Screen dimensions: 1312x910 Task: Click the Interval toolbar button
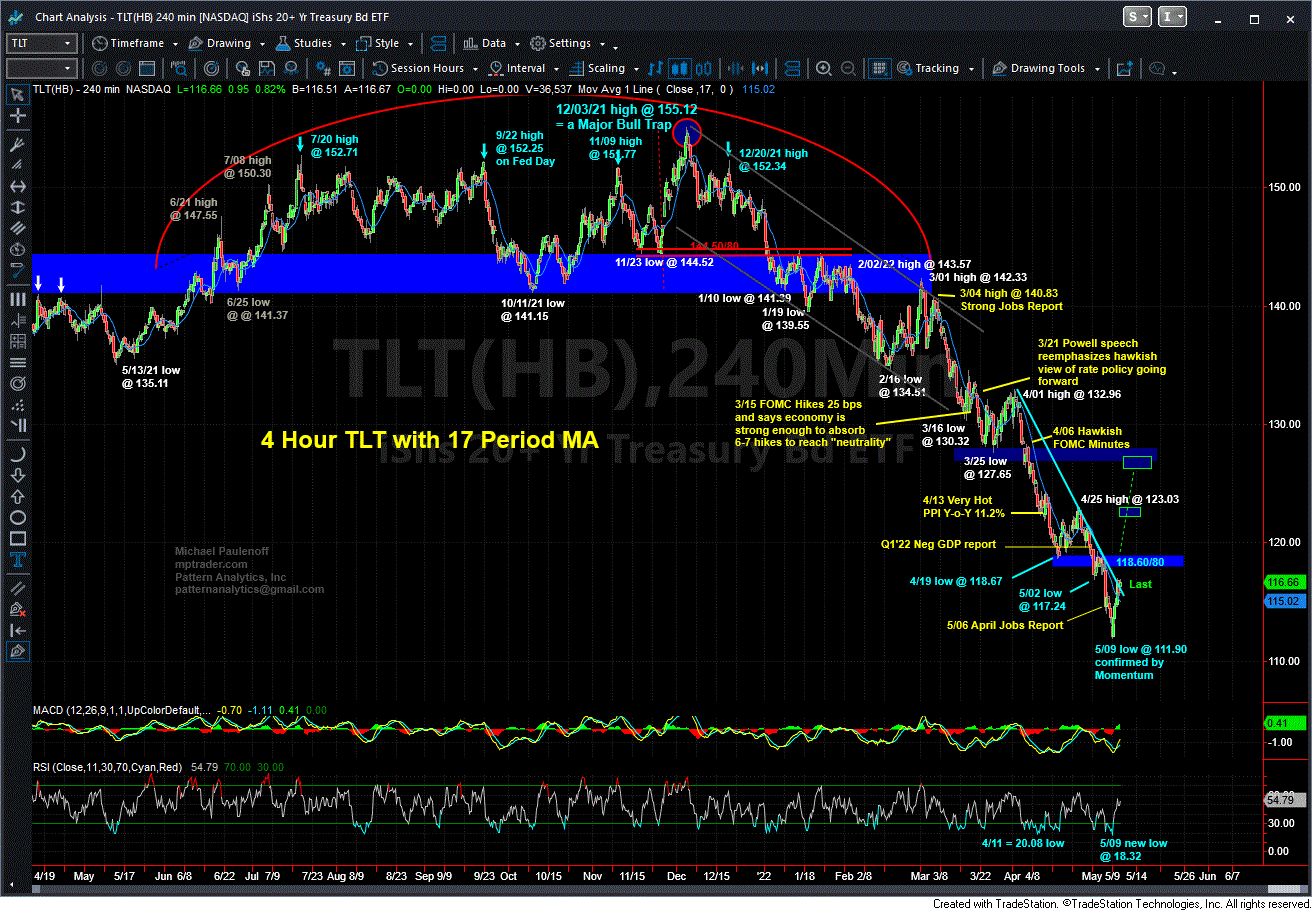click(517, 69)
